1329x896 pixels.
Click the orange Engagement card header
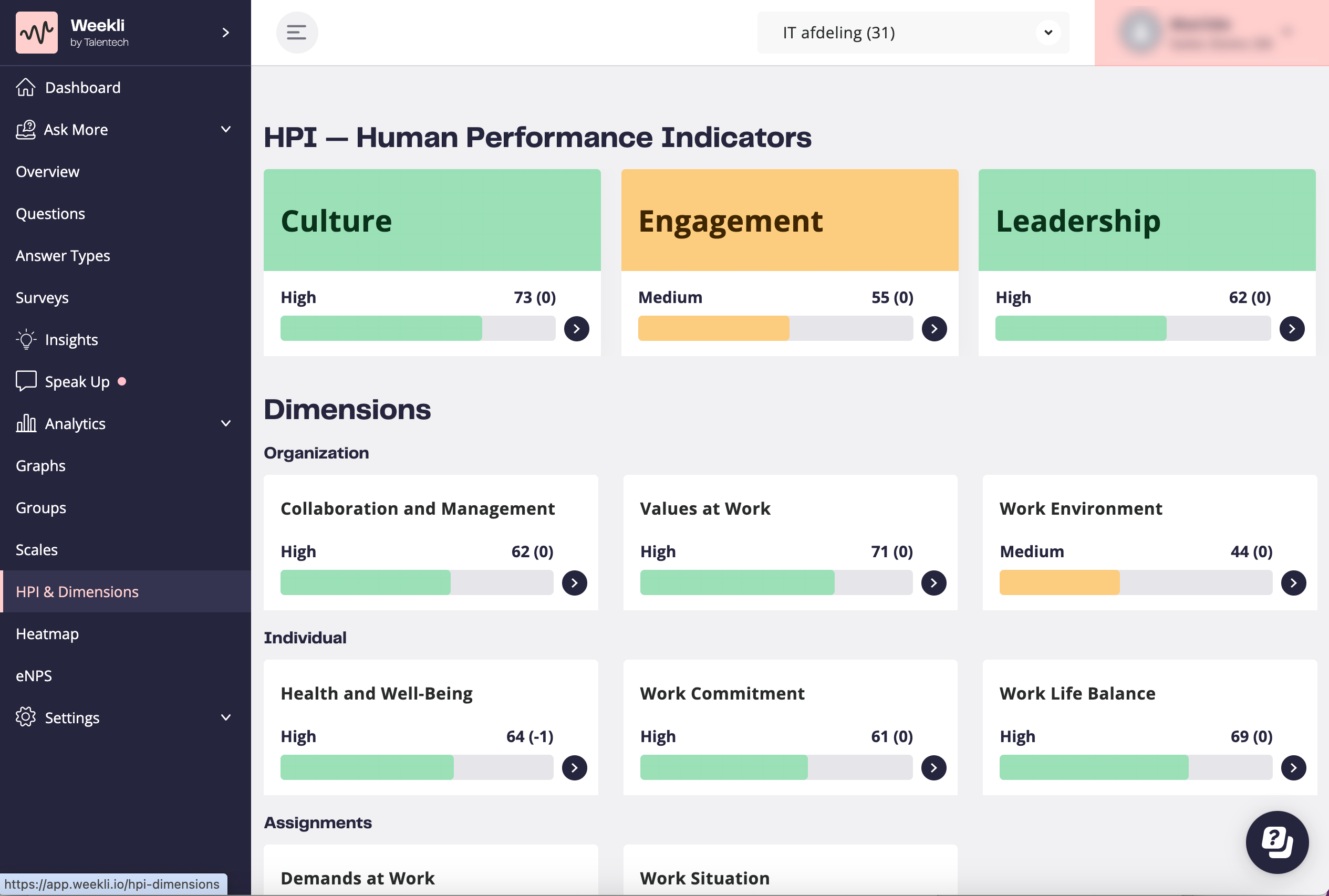(790, 220)
